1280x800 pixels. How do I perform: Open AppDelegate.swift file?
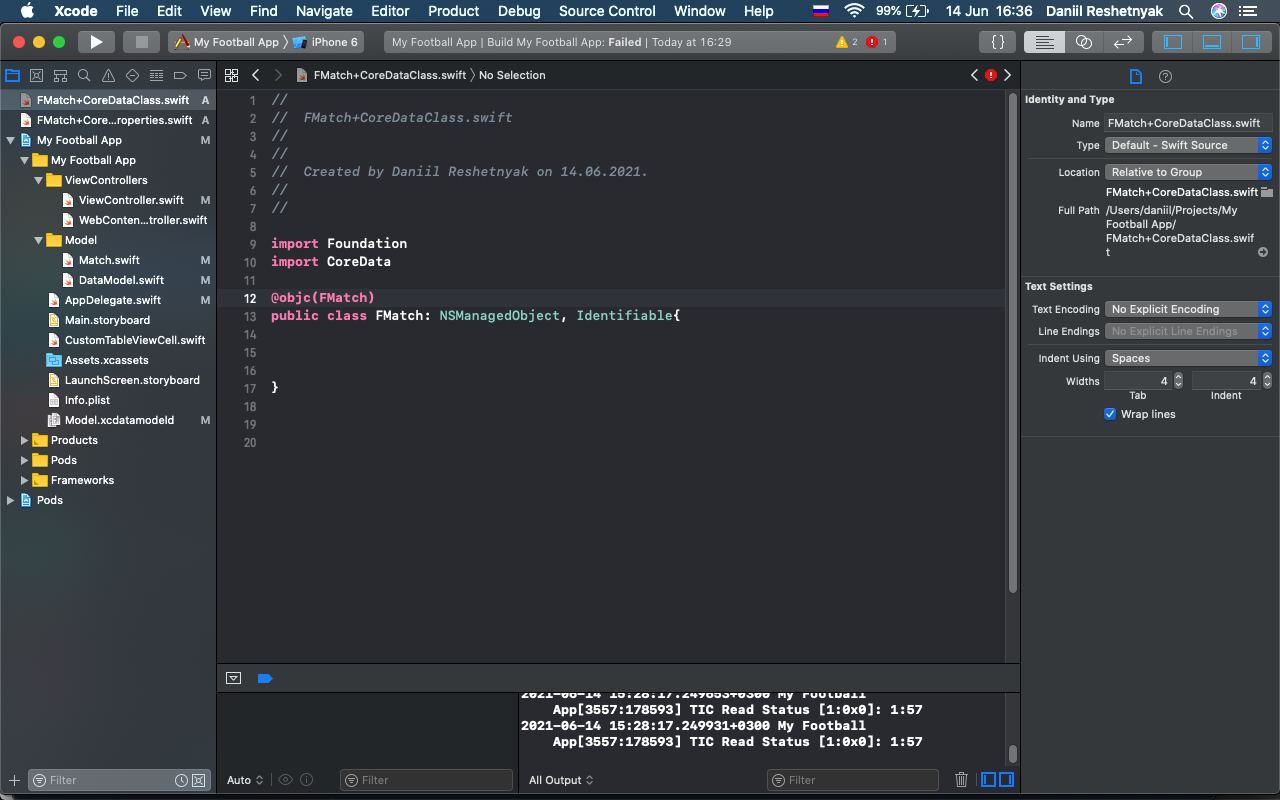[112, 300]
